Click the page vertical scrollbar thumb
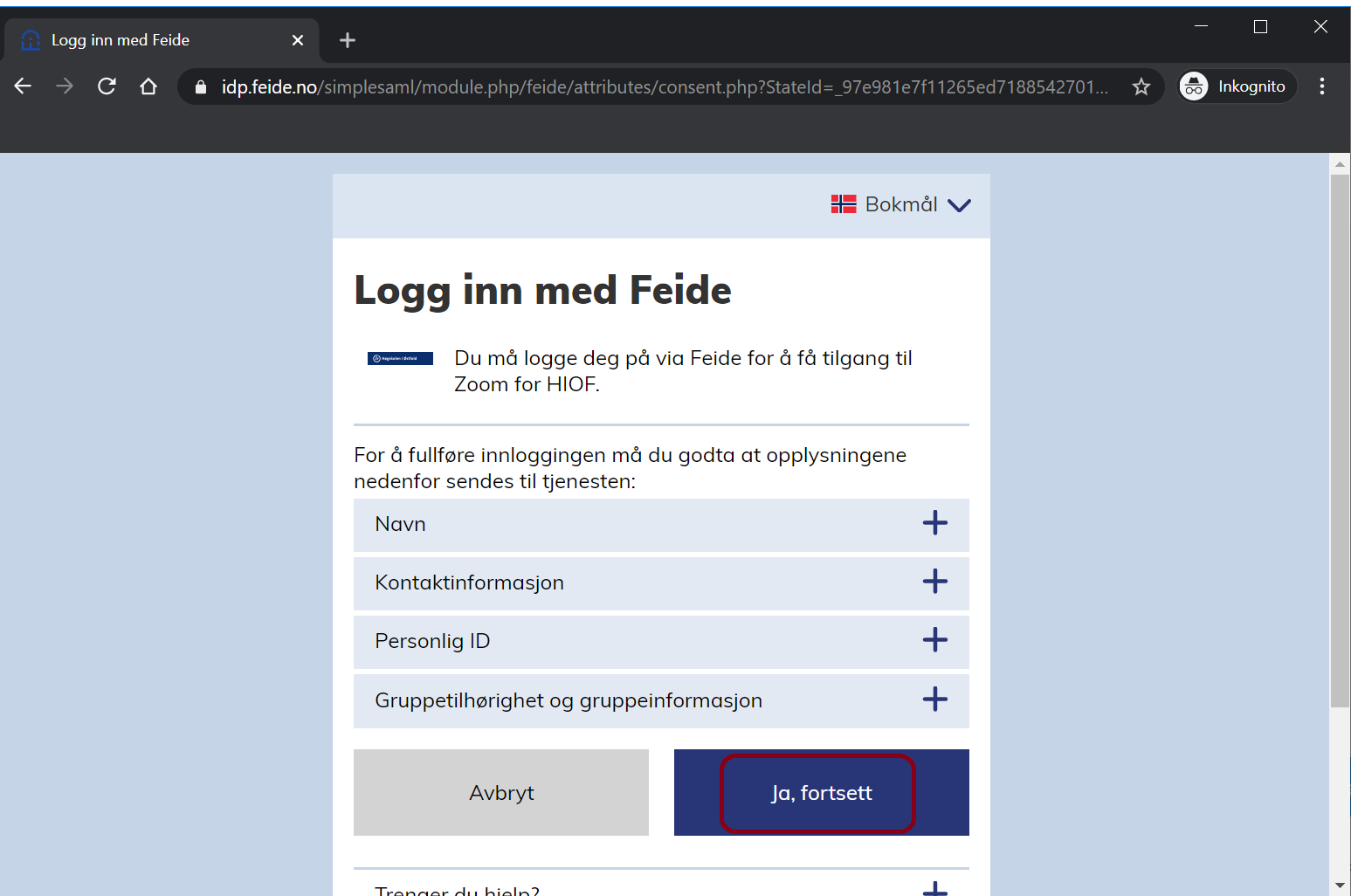1351x896 pixels. (x=1340, y=441)
